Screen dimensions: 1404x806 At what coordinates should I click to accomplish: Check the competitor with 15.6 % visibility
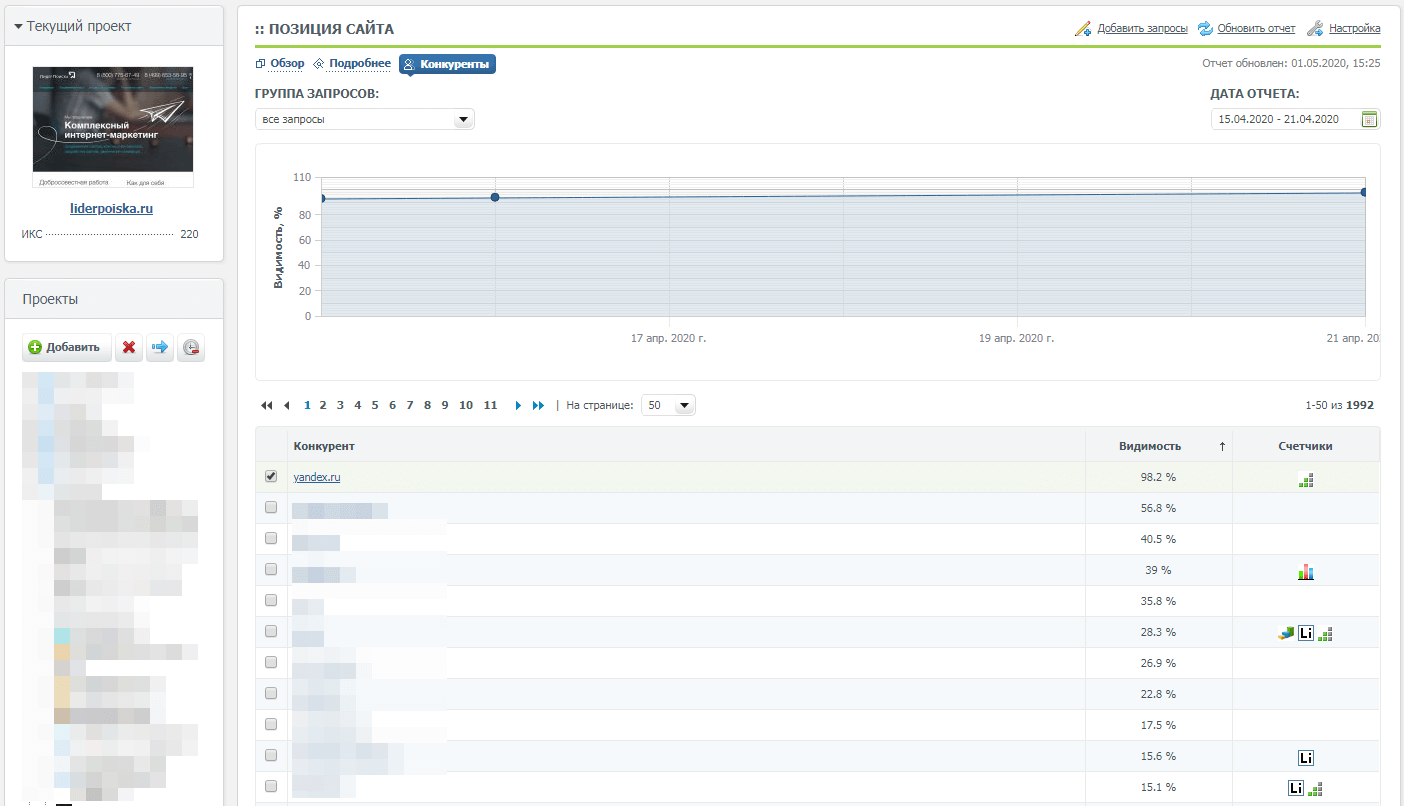pos(271,755)
